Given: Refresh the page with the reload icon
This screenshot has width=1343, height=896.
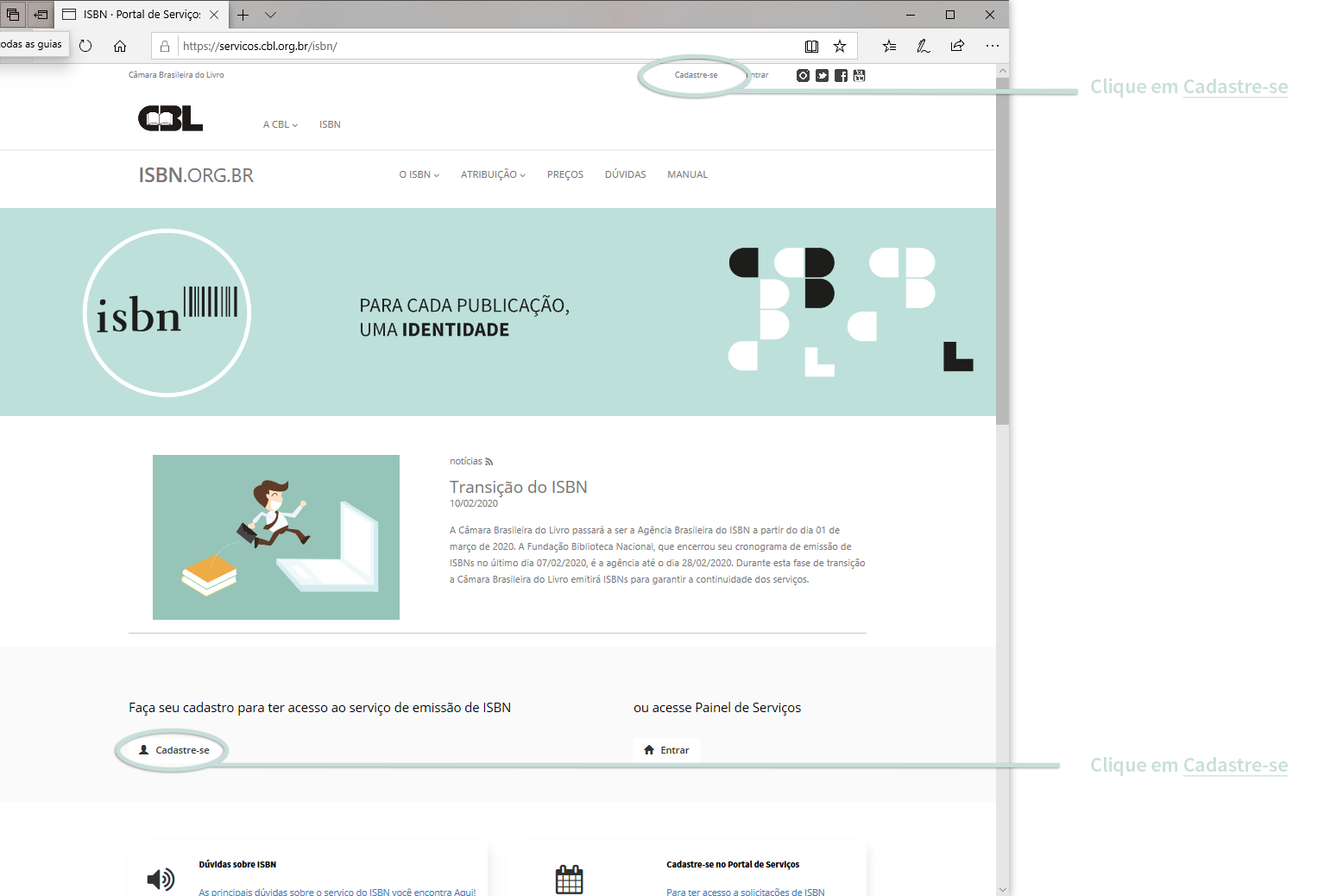Looking at the screenshot, I should pos(85,46).
